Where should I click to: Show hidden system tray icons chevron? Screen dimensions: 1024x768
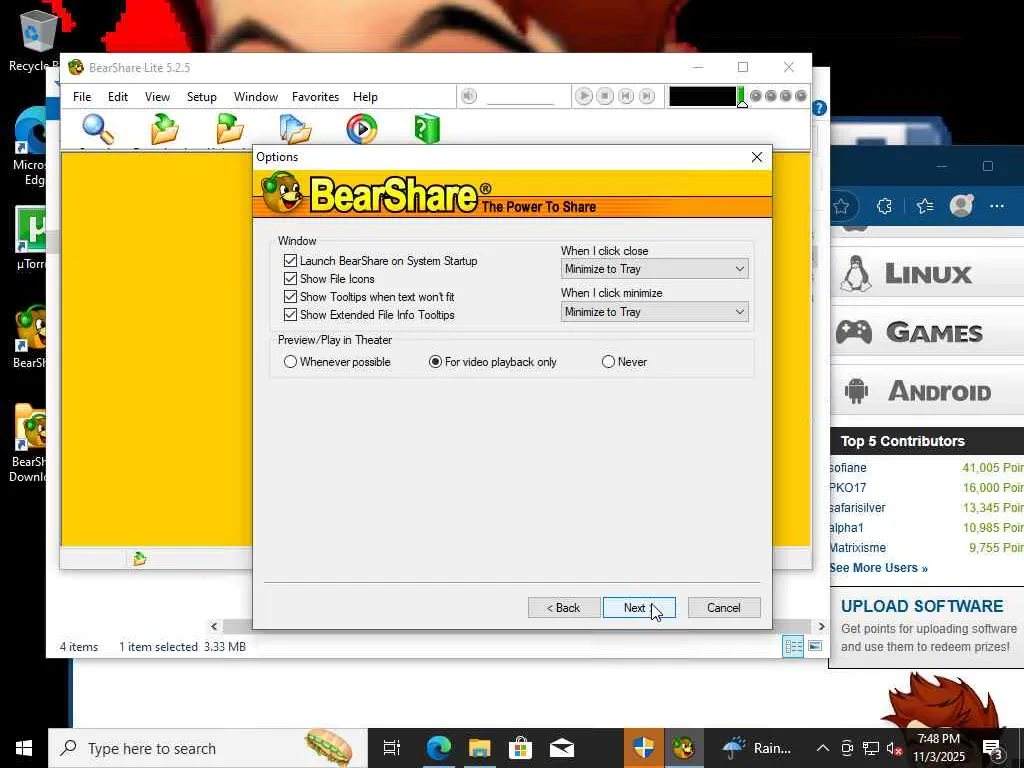click(823, 748)
